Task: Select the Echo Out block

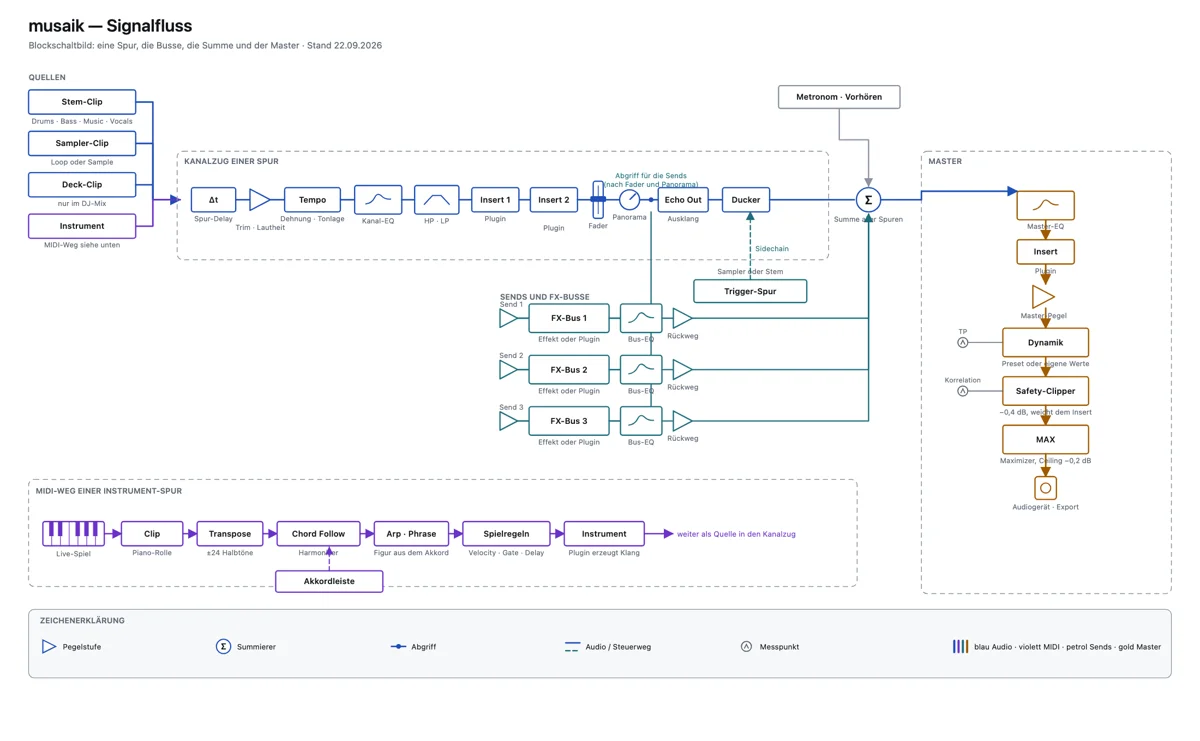Action: pos(683,200)
